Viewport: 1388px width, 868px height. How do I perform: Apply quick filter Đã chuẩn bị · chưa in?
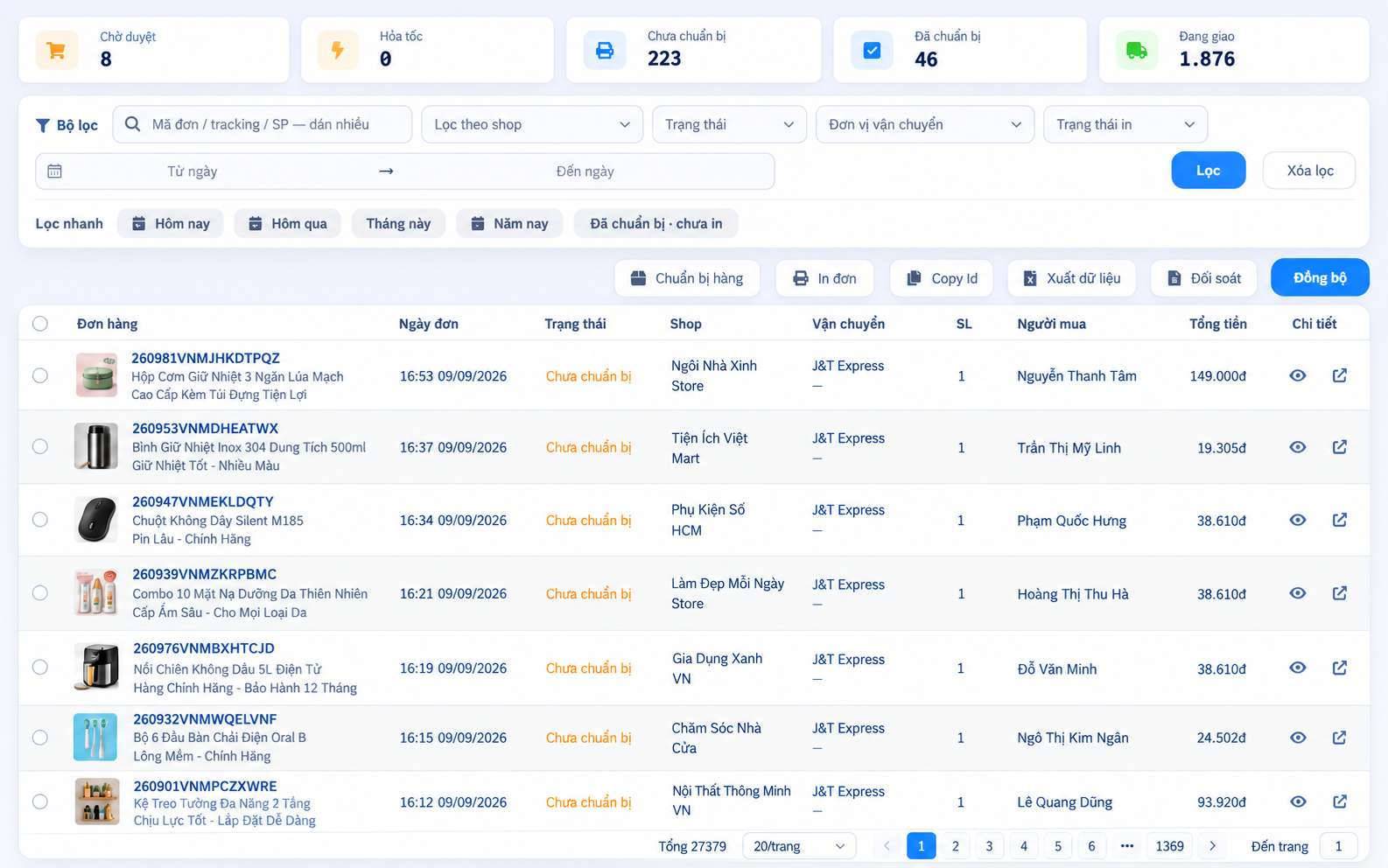pyautogui.click(x=656, y=224)
